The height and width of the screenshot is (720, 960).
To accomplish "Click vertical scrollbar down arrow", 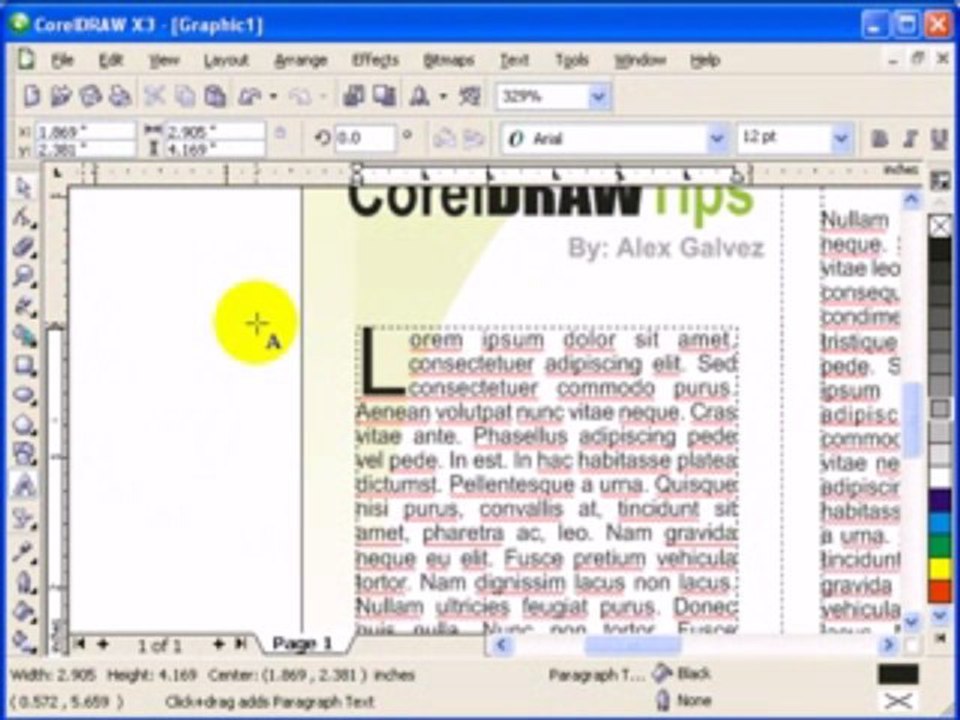I will pyautogui.click(x=912, y=621).
